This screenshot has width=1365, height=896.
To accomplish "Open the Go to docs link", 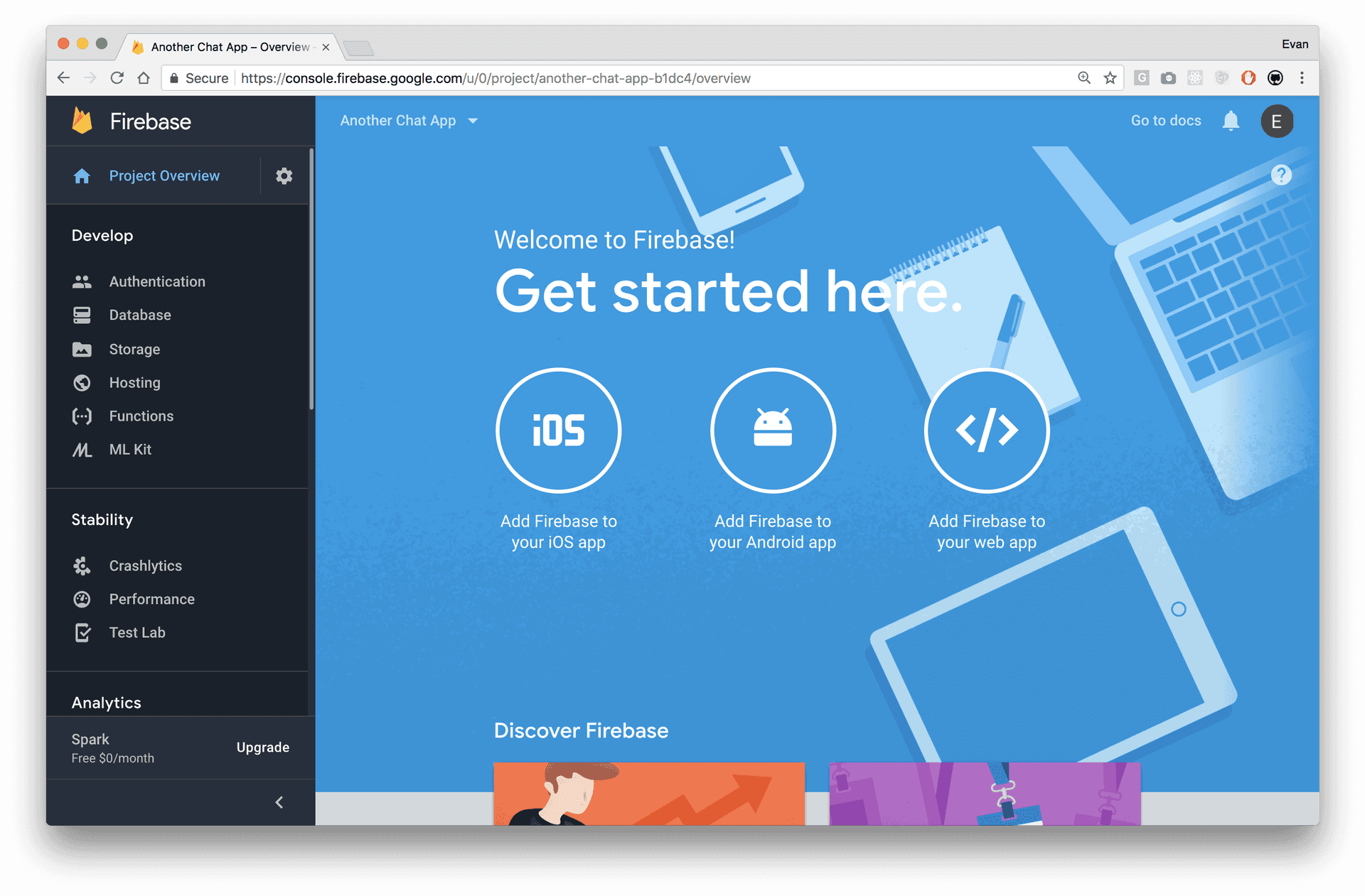I will (1165, 121).
